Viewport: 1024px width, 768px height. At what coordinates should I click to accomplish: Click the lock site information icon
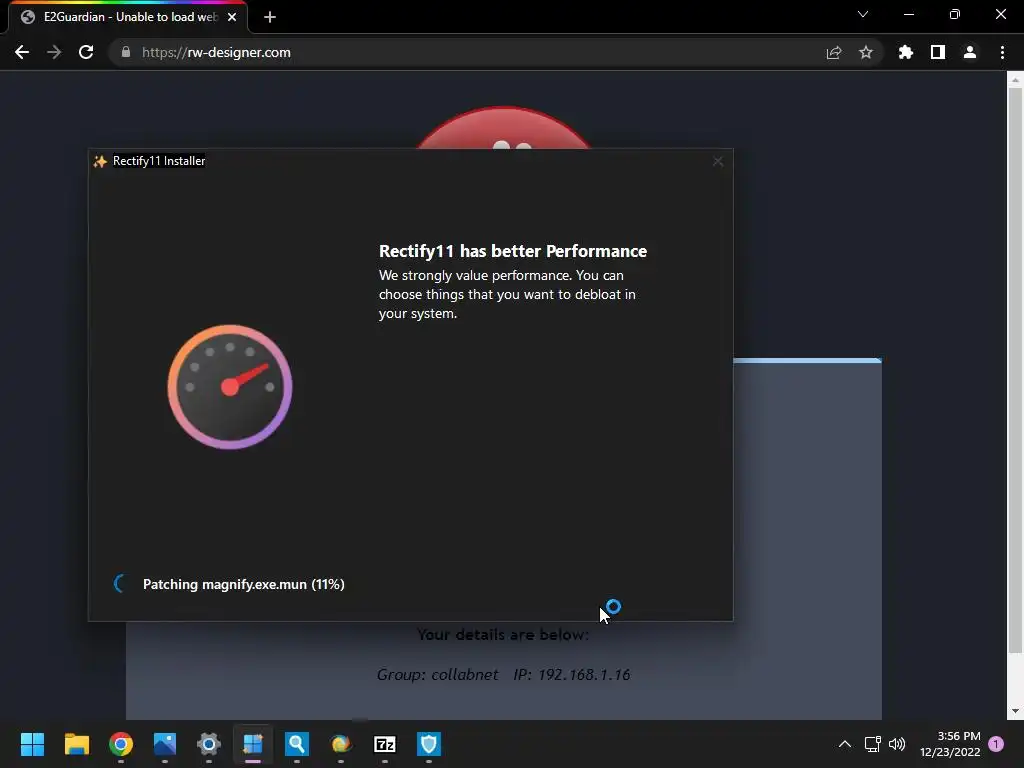[x=126, y=52]
